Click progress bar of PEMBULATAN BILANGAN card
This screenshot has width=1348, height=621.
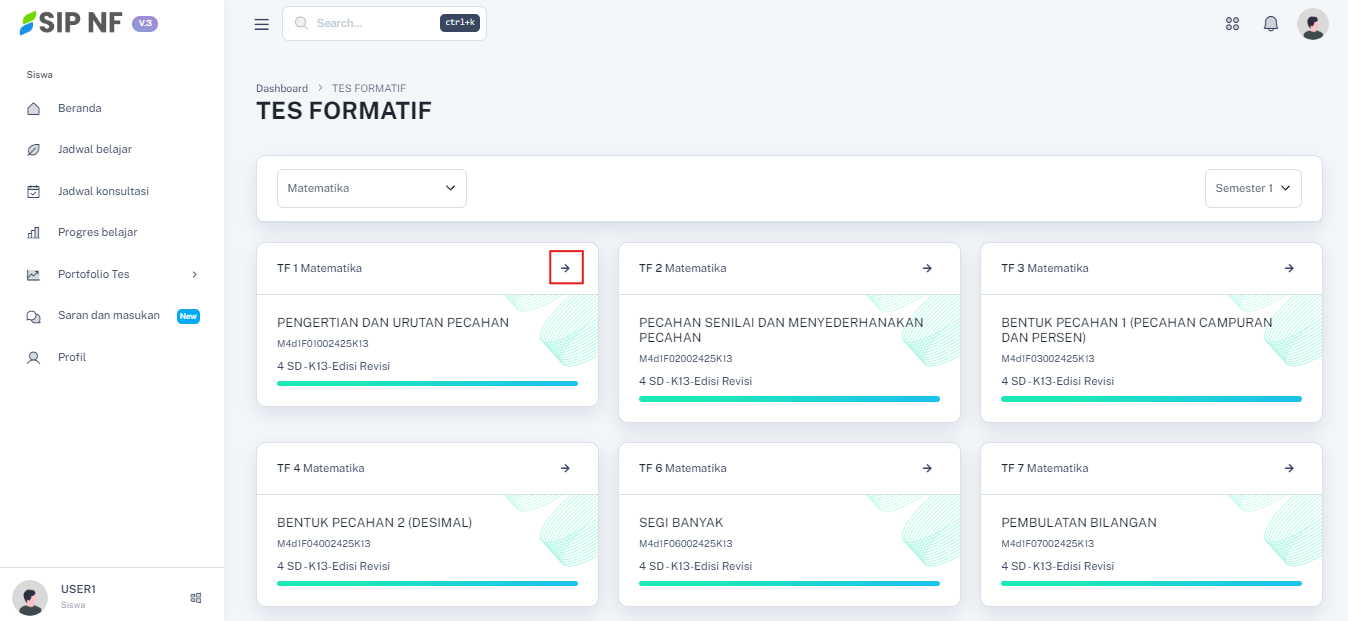click(x=1151, y=583)
